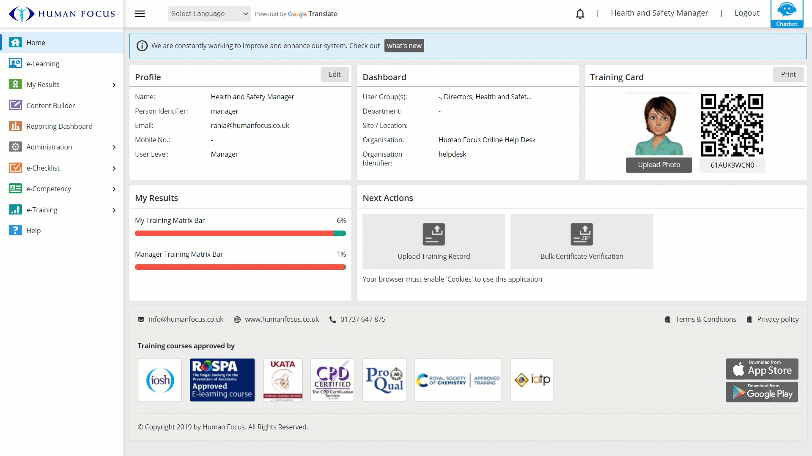Viewport: 812px width, 456px height.
Task: Click the My Training Matrix progress bar
Action: pyautogui.click(x=240, y=233)
